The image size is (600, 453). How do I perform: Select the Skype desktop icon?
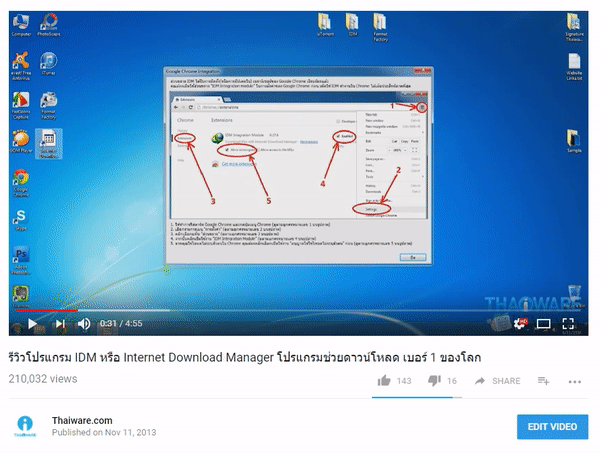coord(21,220)
